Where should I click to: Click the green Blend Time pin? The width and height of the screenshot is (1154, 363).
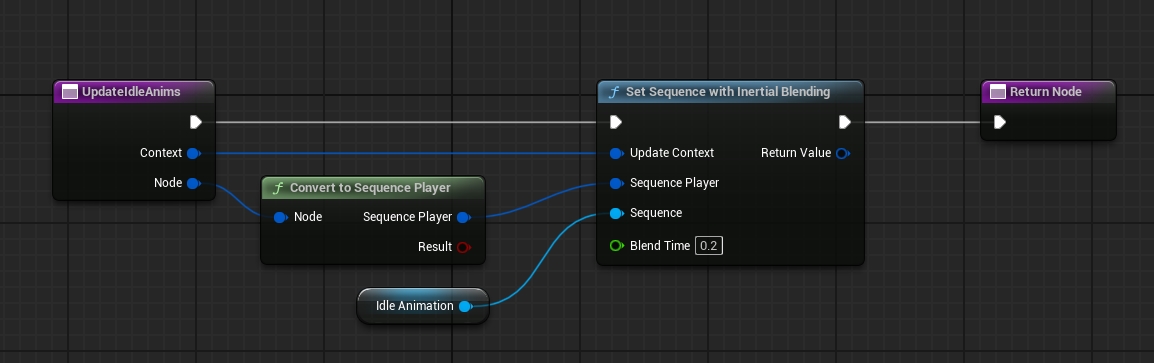pyautogui.click(x=616, y=246)
